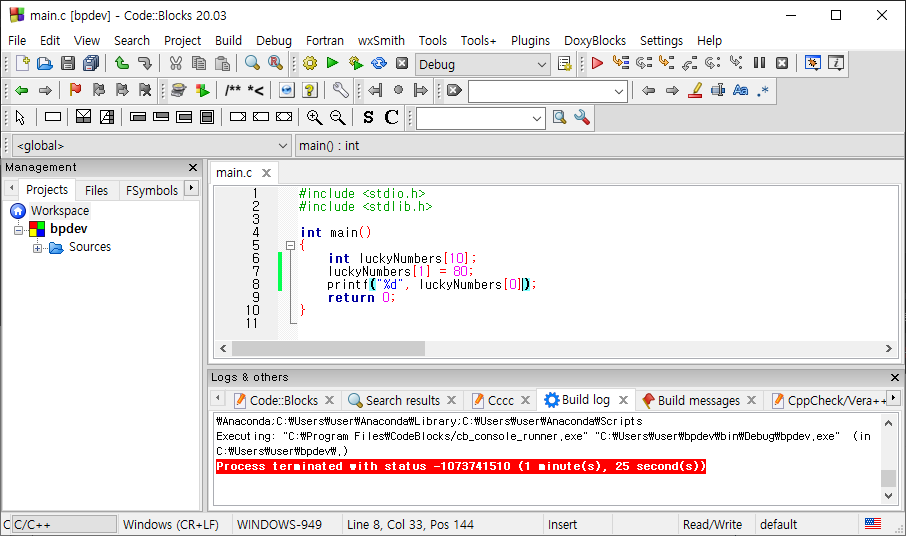Image resolution: width=906 pixels, height=536 pixels.
Task: Open the build target Debug dropdown
Action: pyautogui.click(x=482, y=64)
